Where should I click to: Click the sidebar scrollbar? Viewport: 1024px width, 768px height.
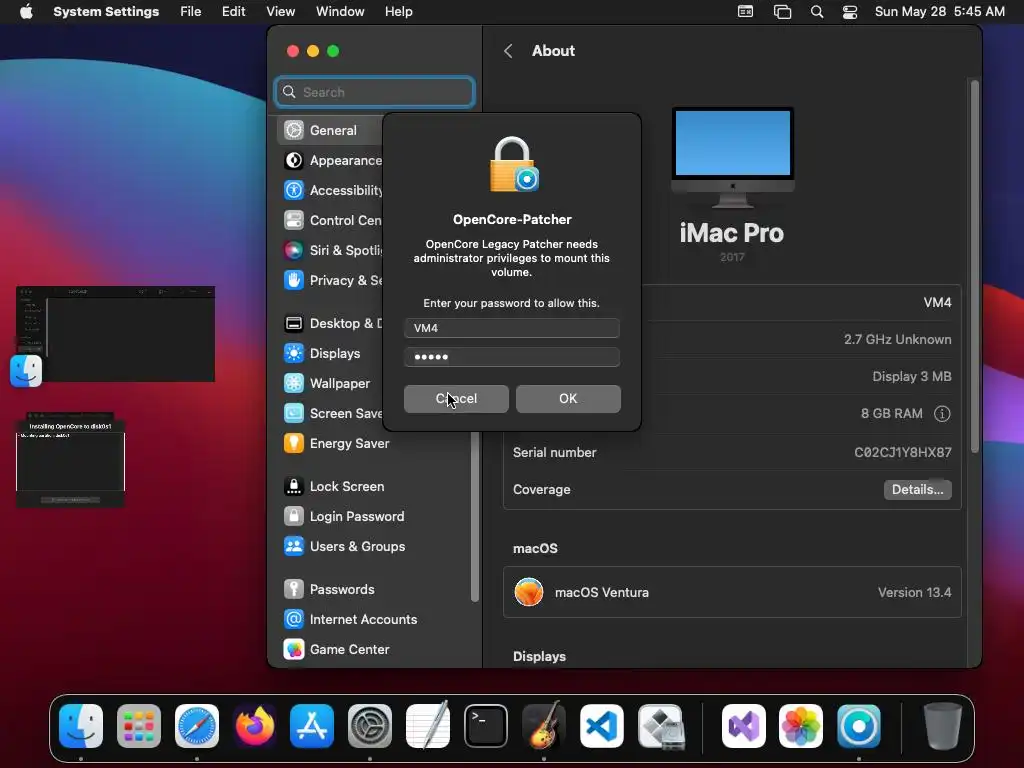click(474, 516)
